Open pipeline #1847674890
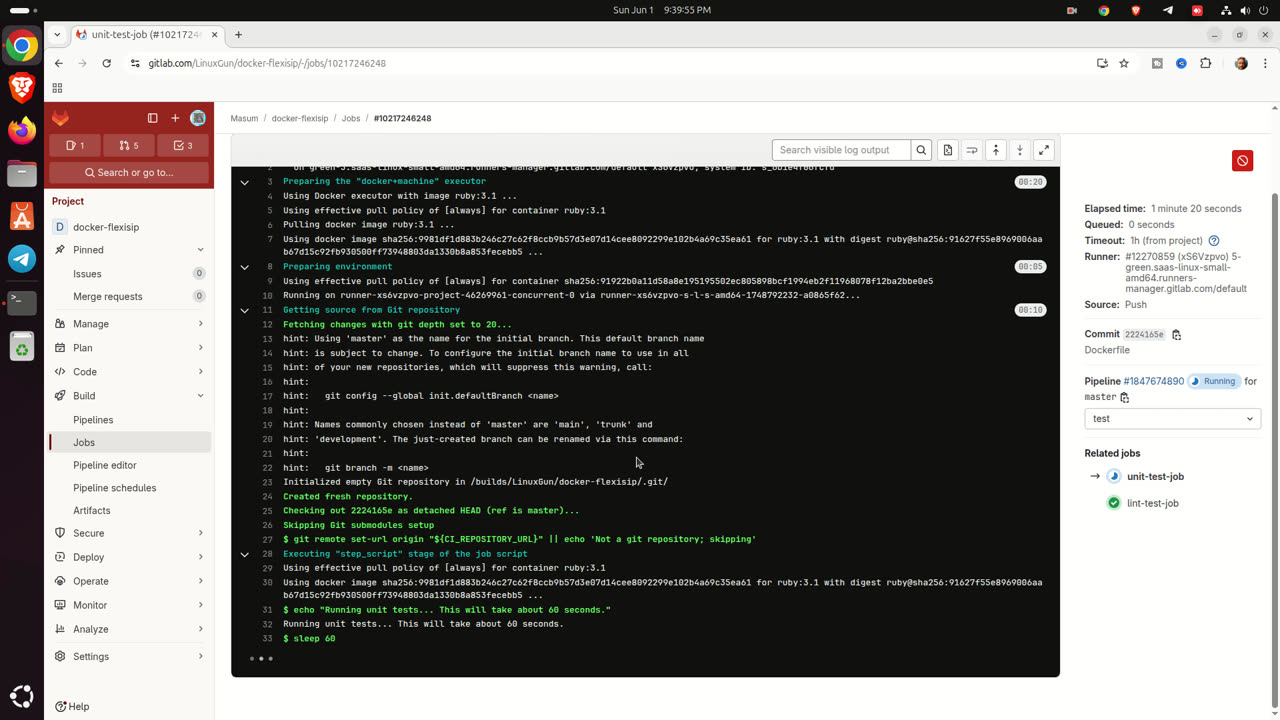Screen dimensions: 1280x720 point(1153,381)
